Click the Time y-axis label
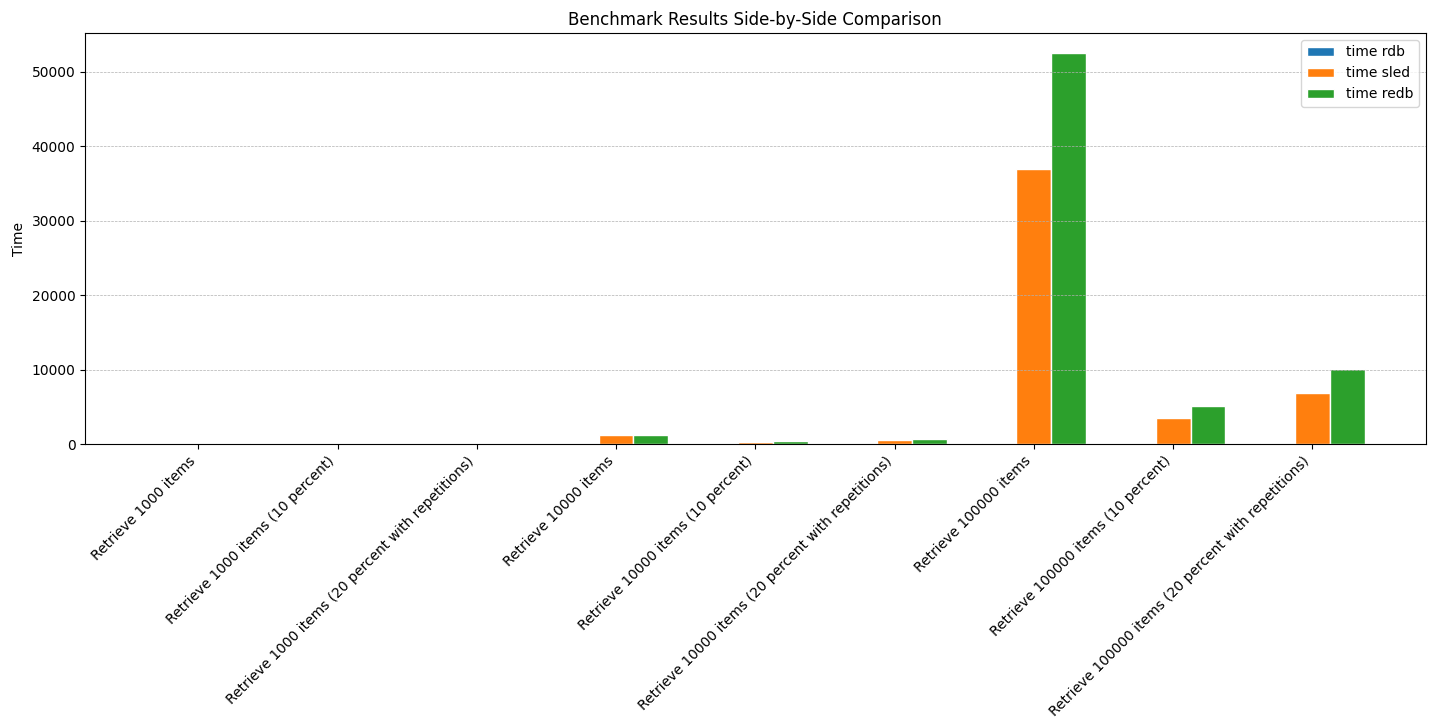 coord(18,239)
